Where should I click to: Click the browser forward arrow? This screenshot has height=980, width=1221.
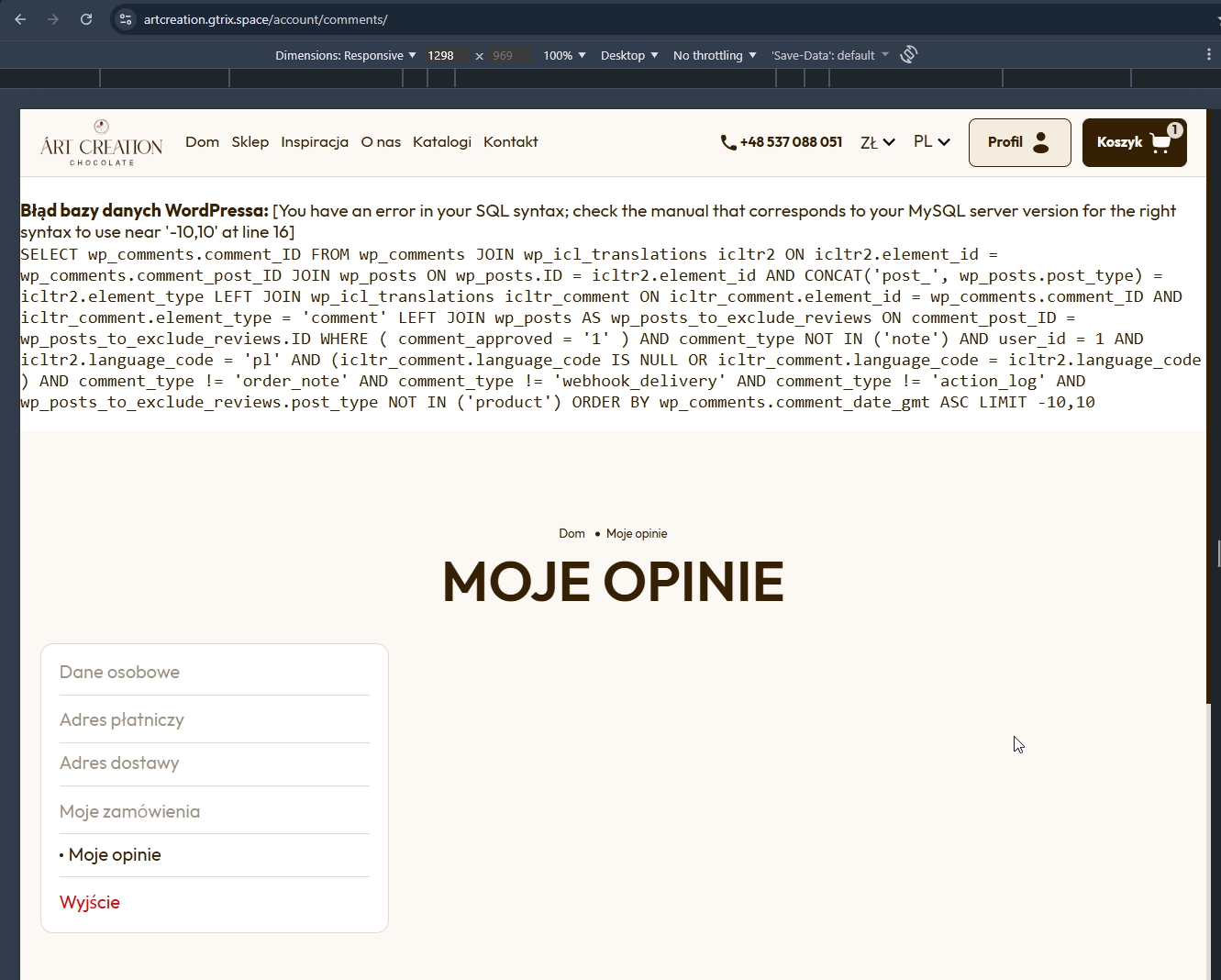(x=53, y=19)
